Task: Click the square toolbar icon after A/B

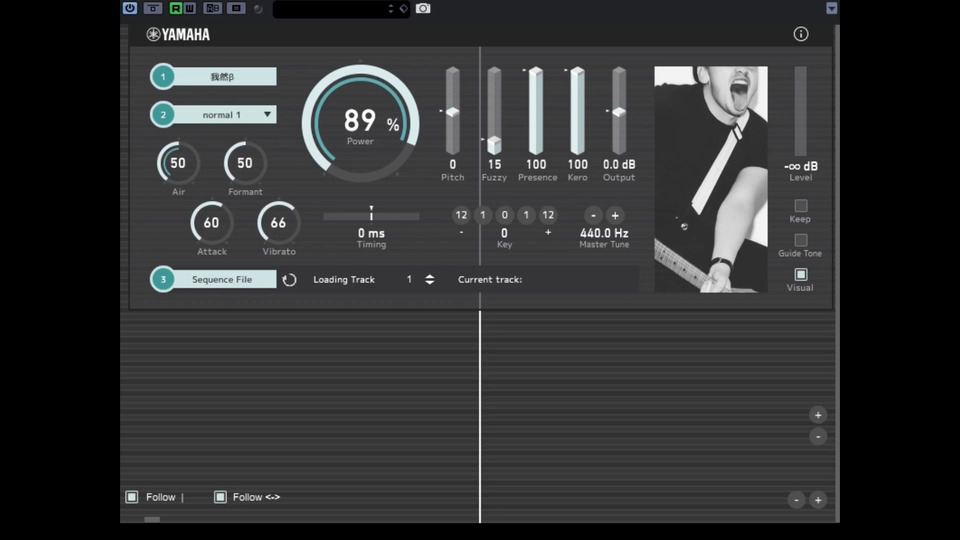Action: click(x=236, y=8)
